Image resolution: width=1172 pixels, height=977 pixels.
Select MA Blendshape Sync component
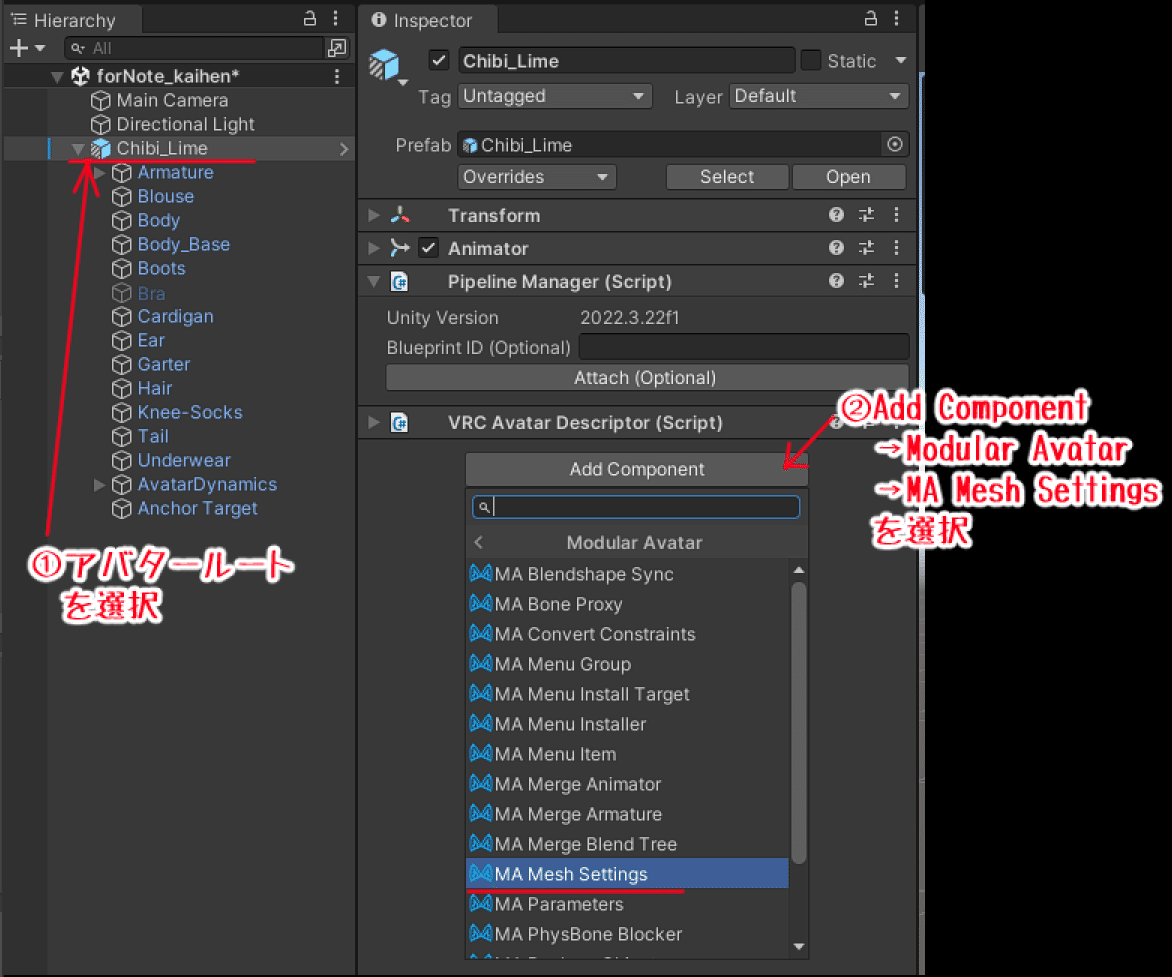(627, 574)
